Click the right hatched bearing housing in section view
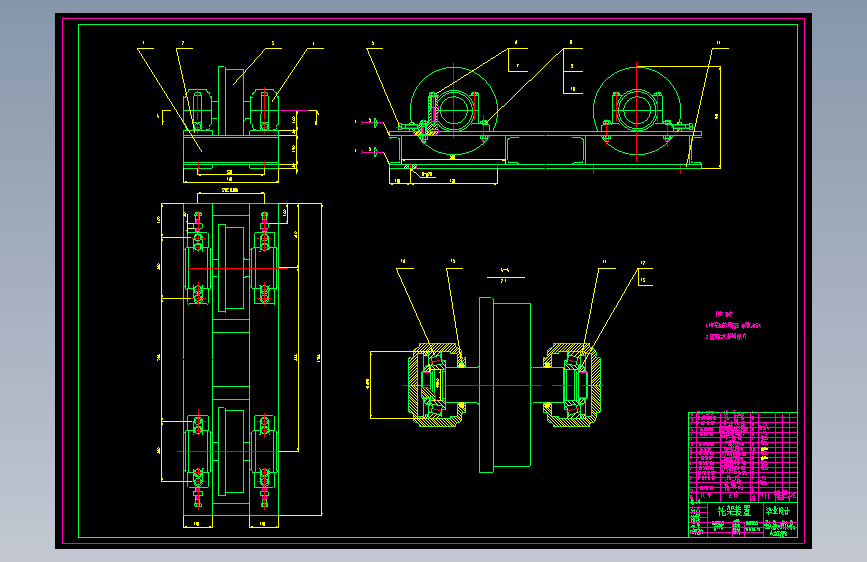 pyautogui.click(x=572, y=385)
